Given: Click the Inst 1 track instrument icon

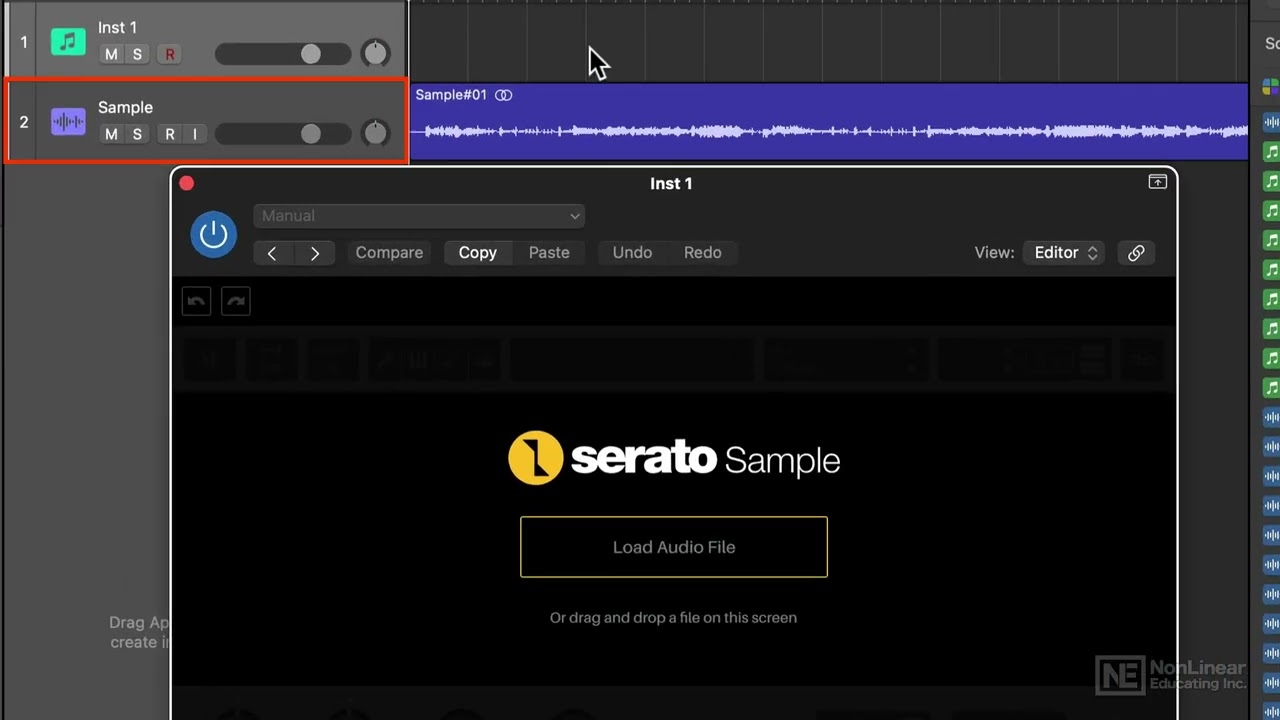Looking at the screenshot, I should click(x=68, y=42).
